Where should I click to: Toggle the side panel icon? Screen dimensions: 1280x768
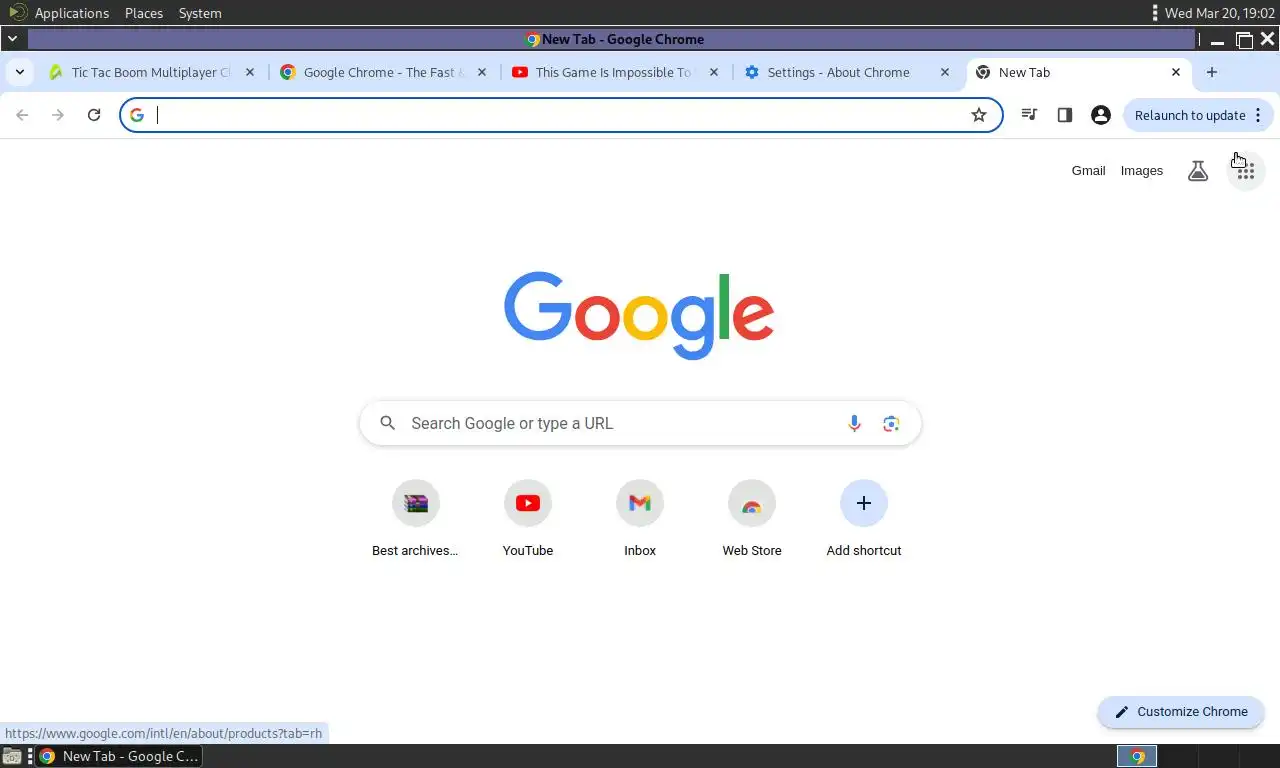(x=1065, y=115)
